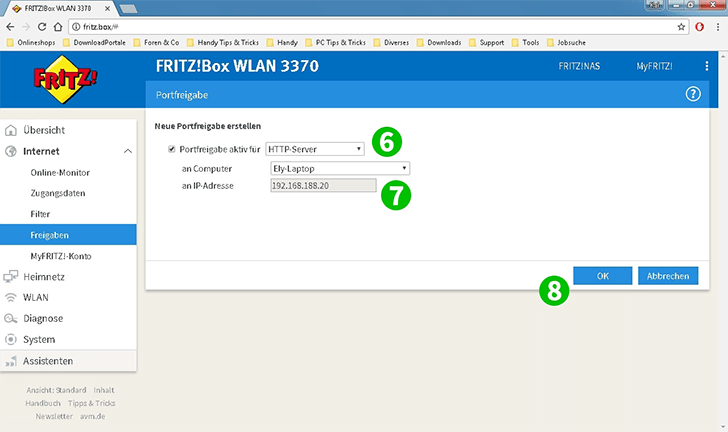Open the PC Tips & Tricks bookmark folder
Image resolution: width=728 pixels, height=432 pixels.
(336, 43)
